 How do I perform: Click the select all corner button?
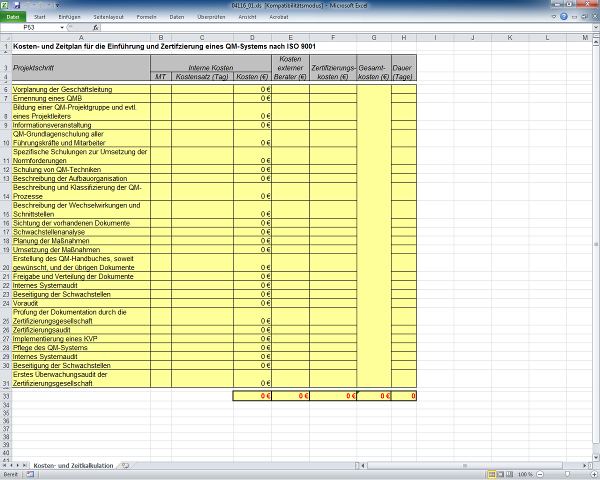pyautogui.click(x=5, y=38)
